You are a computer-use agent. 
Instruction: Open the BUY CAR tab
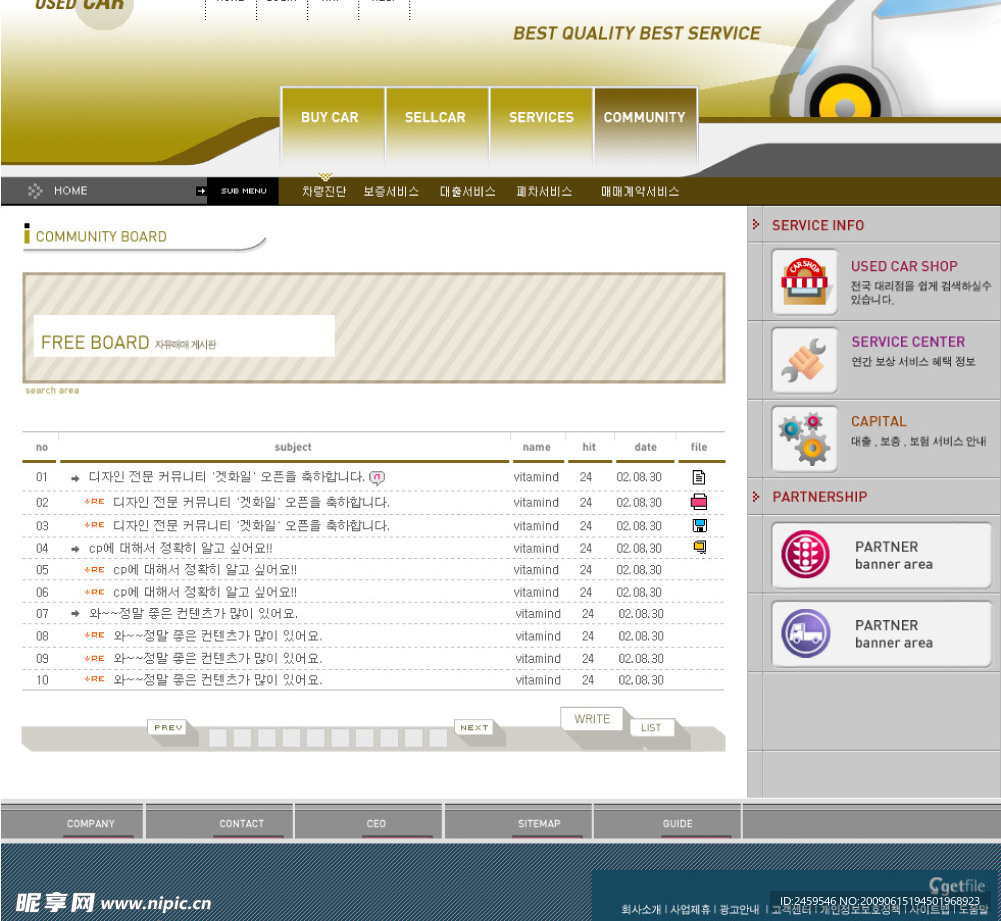tap(330, 118)
